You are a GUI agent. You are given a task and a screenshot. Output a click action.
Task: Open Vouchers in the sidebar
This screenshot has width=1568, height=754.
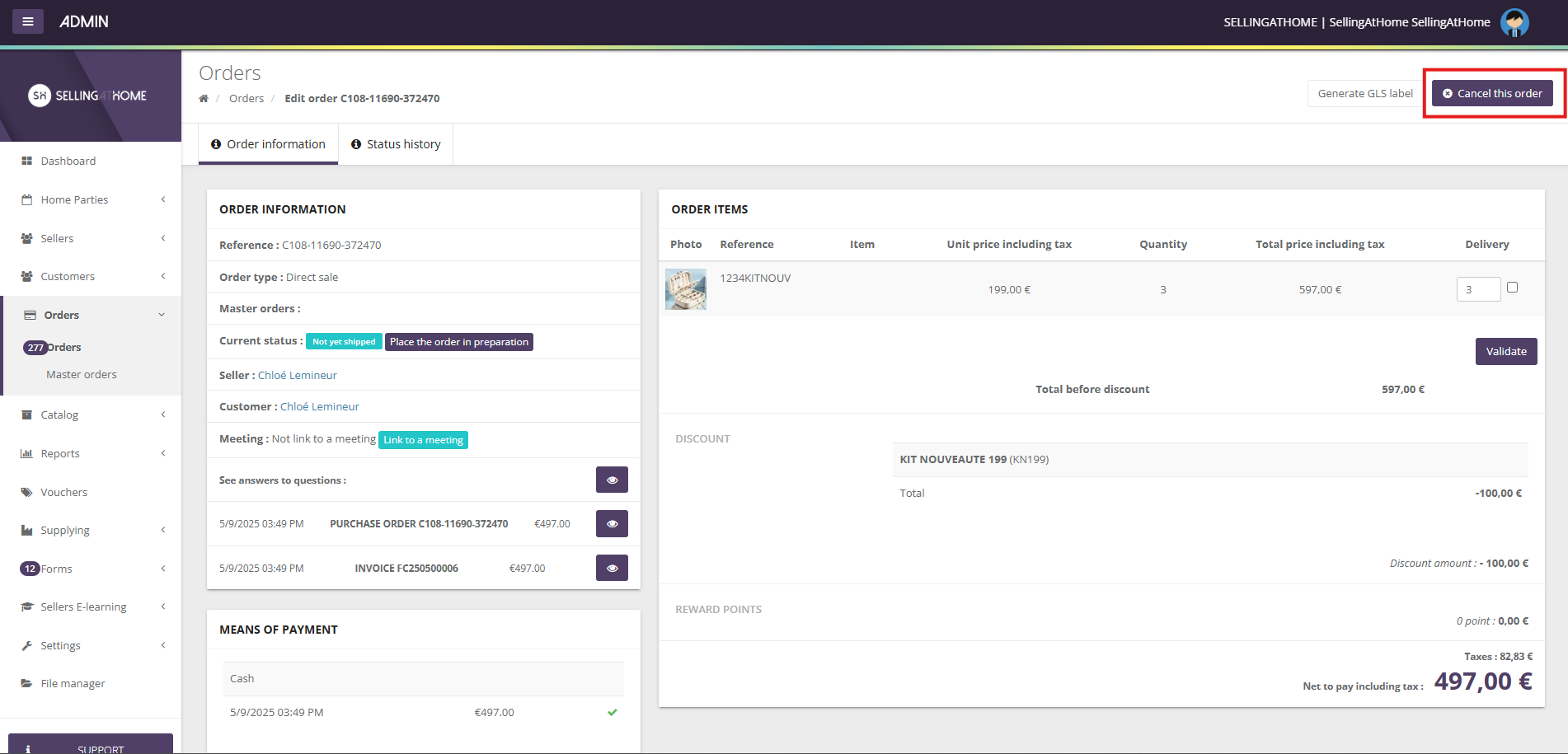point(63,493)
